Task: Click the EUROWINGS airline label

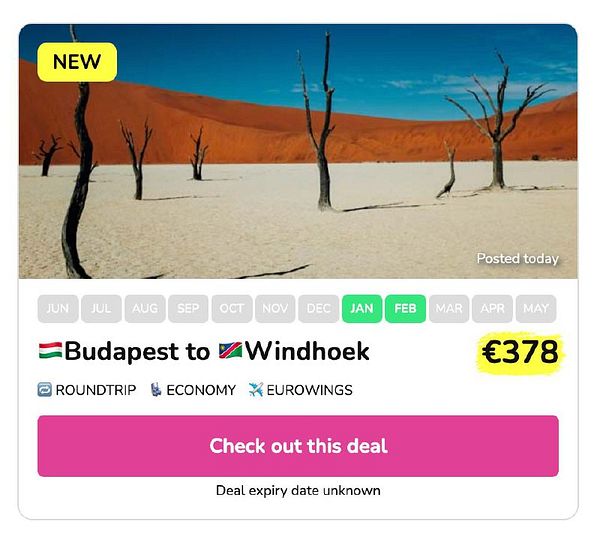Action: click(309, 390)
